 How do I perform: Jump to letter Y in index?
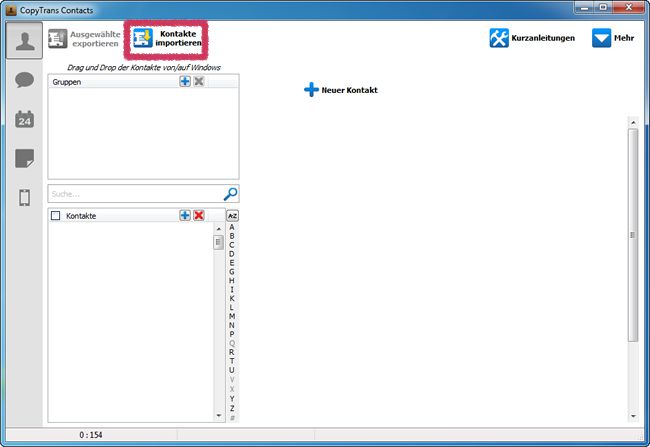232,398
